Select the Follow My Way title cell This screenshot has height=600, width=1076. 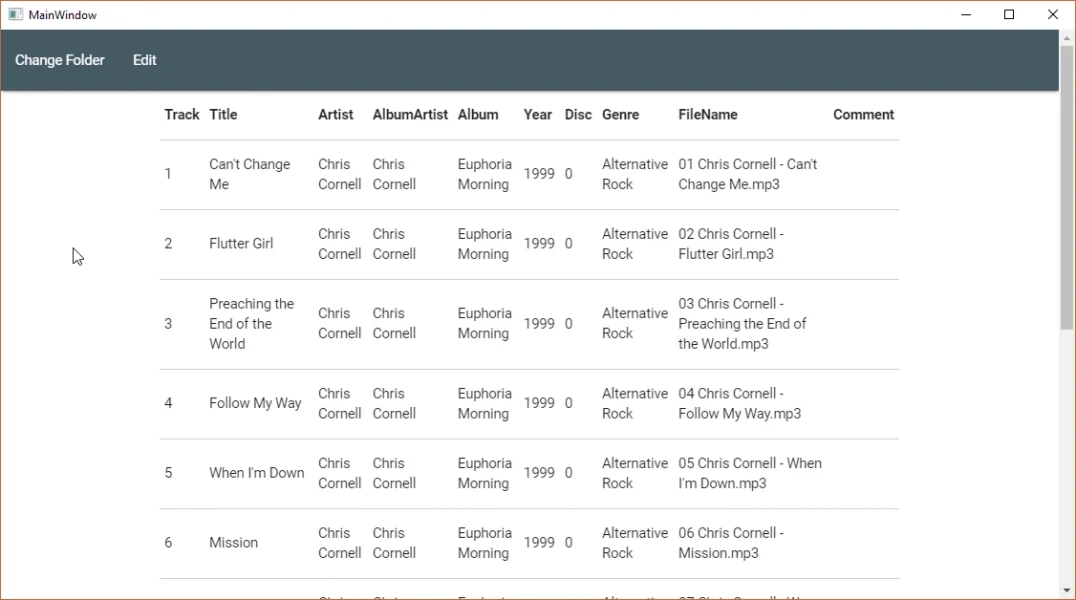pyautogui.click(x=255, y=403)
